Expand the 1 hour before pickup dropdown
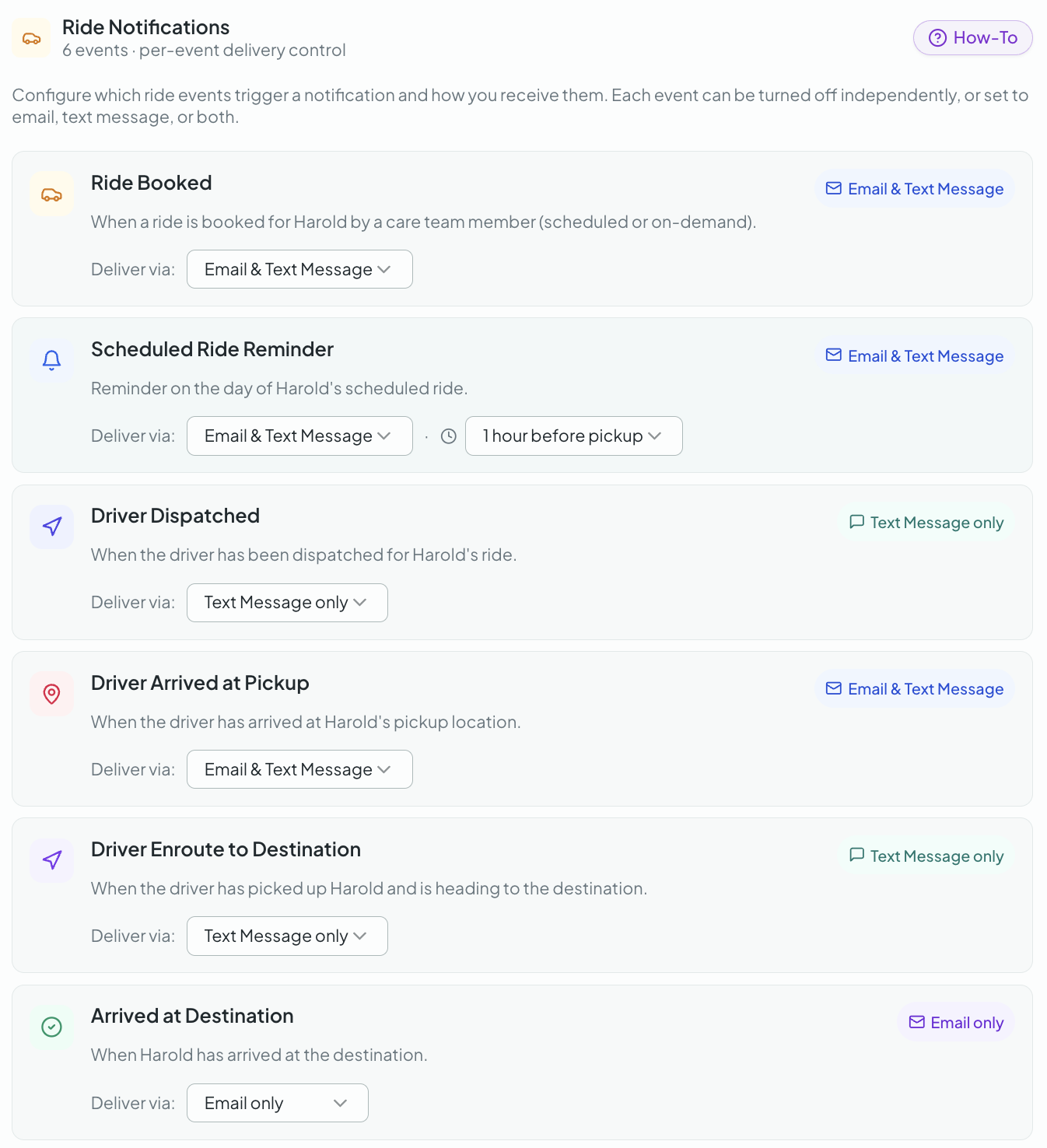Screen dimensions: 1047x1148 pos(573,436)
